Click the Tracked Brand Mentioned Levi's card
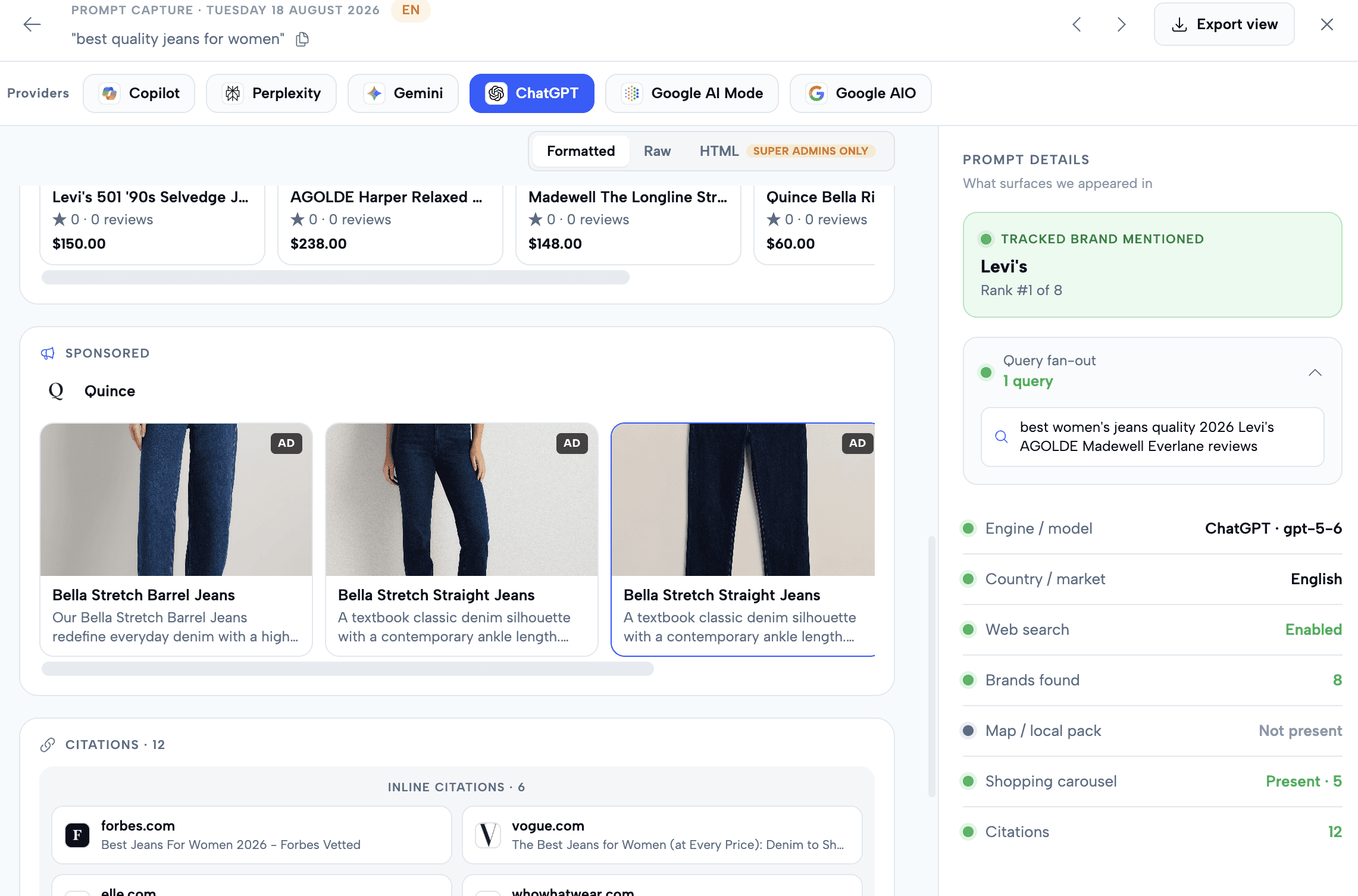Viewport: 1358px width, 896px height. (x=1152, y=265)
